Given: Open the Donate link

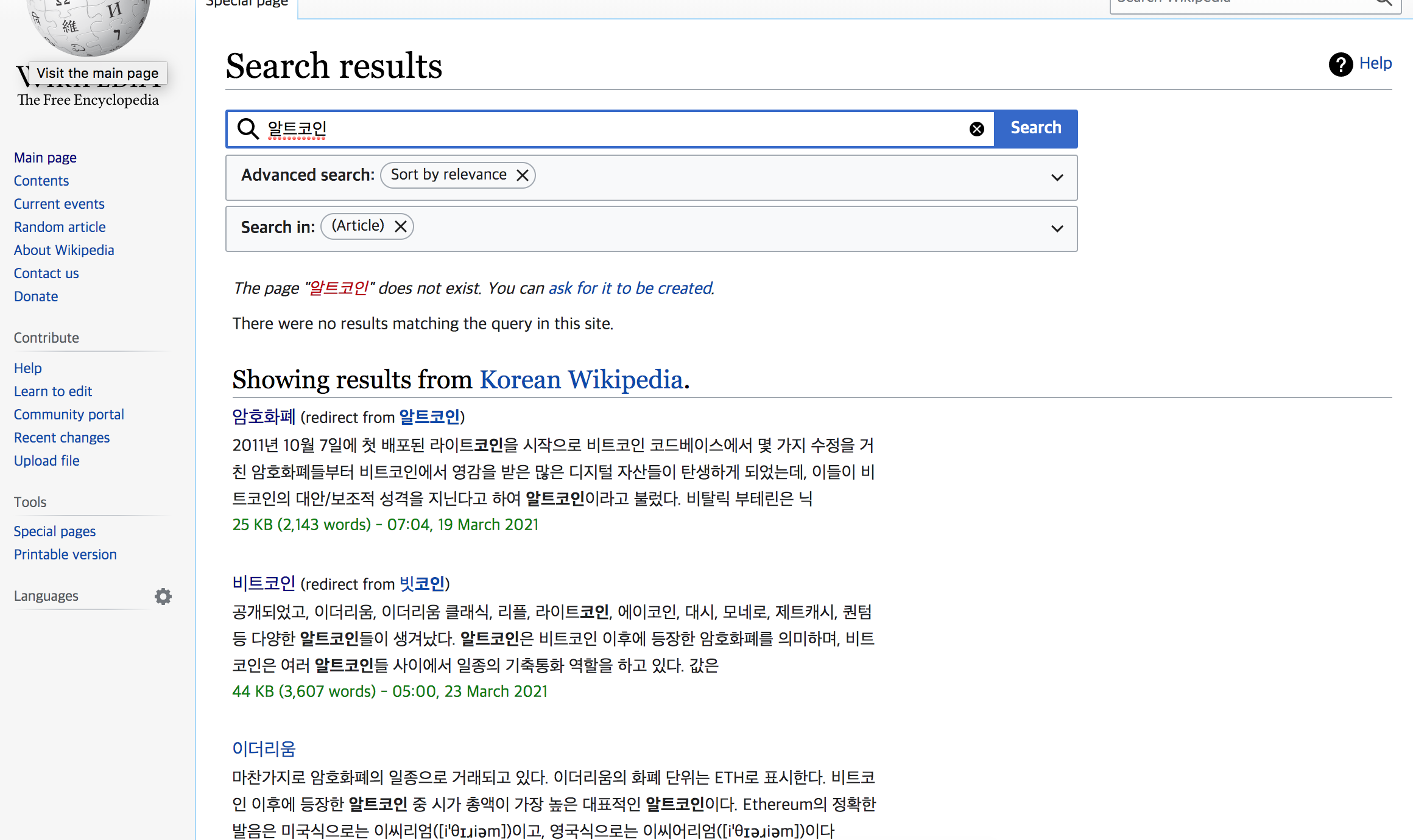Looking at the screenshot, I should [x=36, y=296].
